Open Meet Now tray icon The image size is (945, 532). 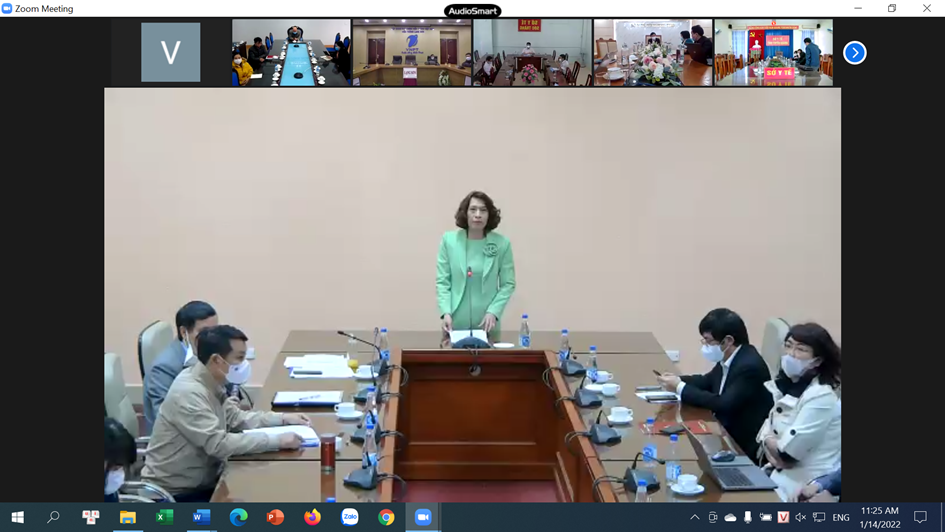713,517
